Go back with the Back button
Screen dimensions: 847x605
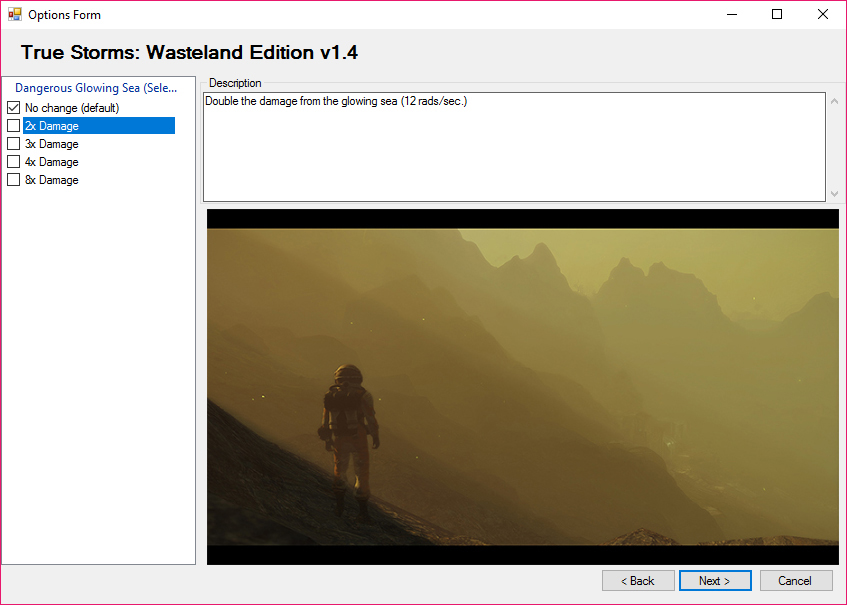[x=638, y=581]
